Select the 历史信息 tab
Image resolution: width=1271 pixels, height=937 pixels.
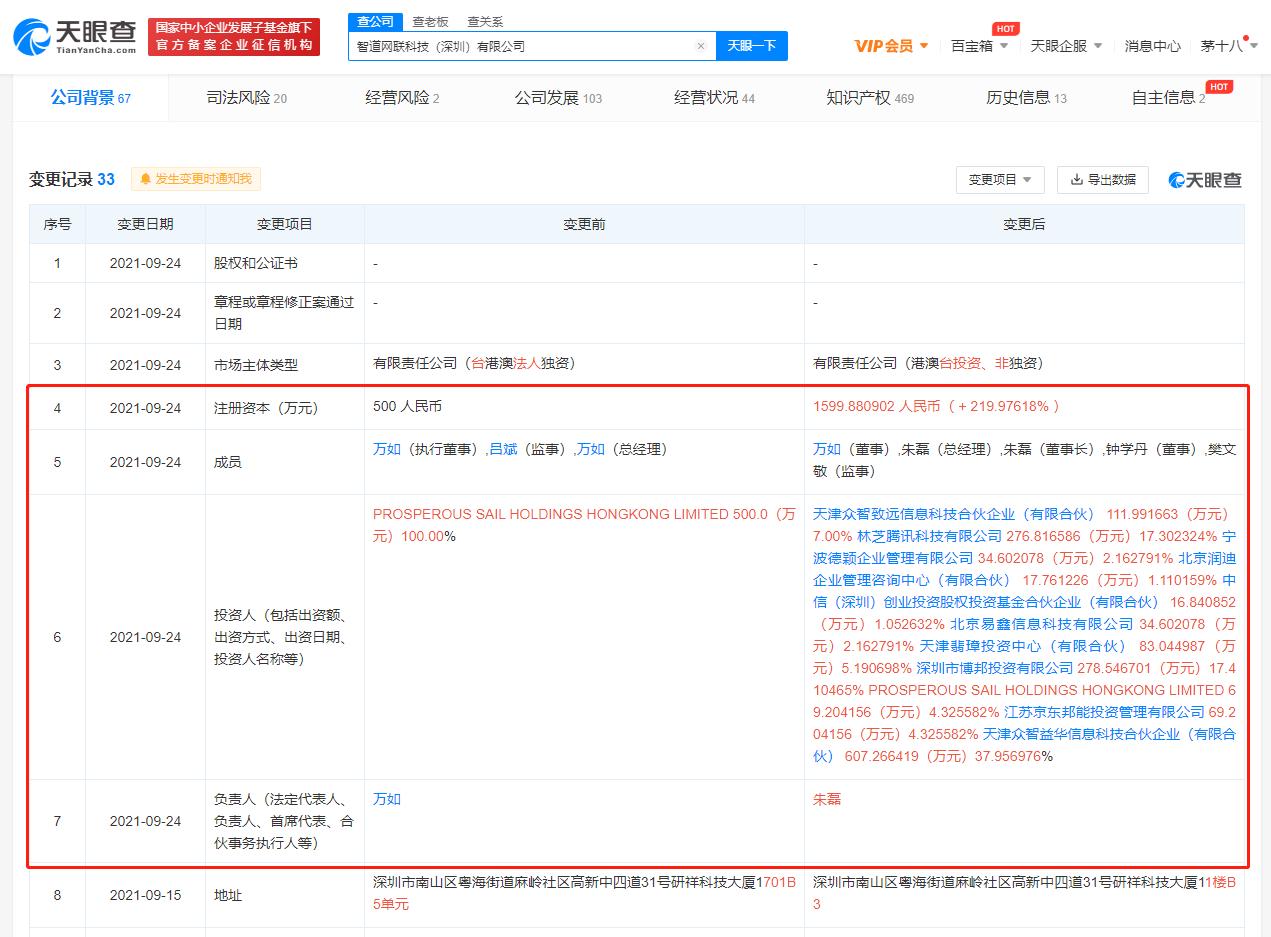pos(1026,98)
